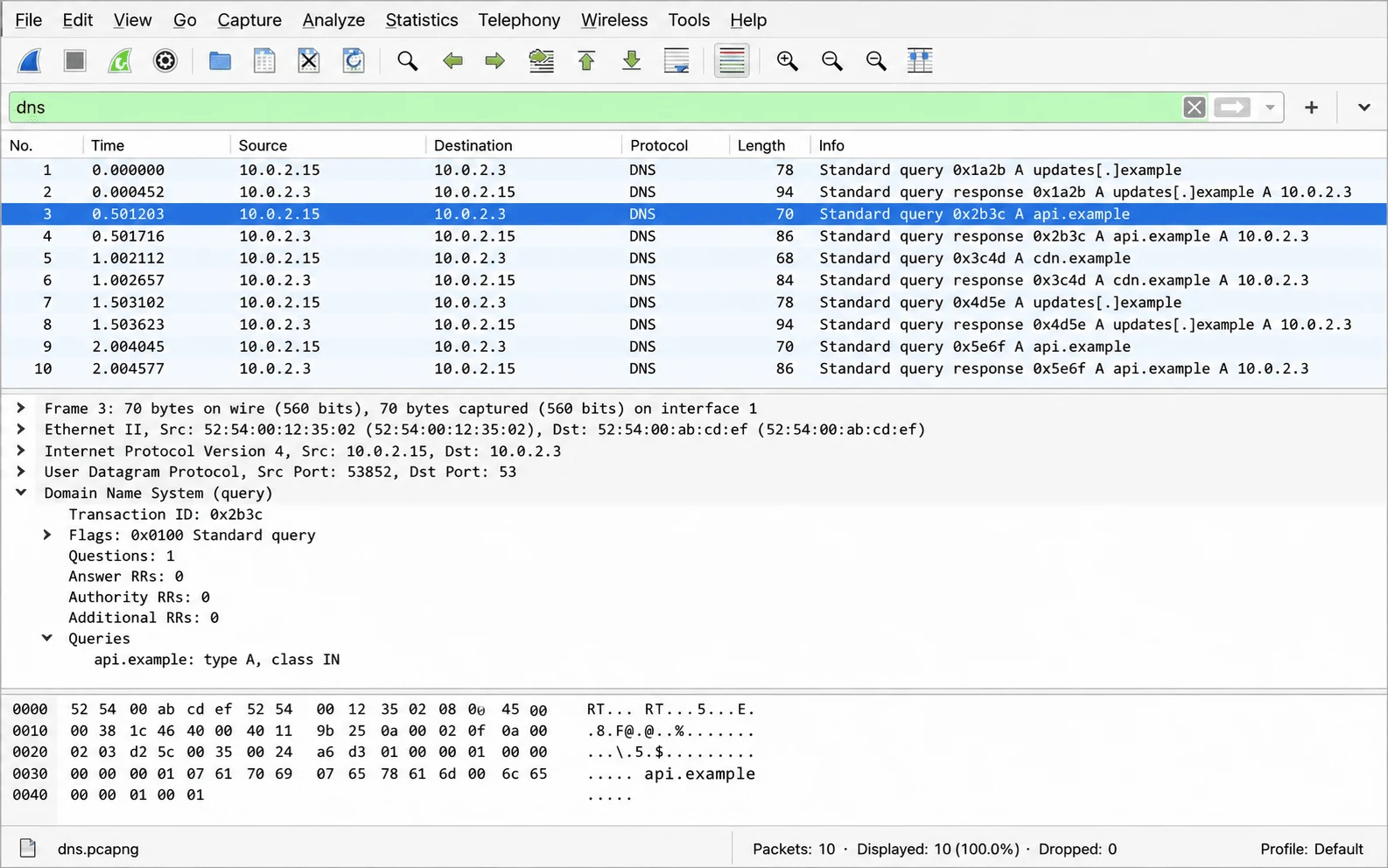Go back in packet history arrow
This screenshot has width=1388, height=868.
click(452, 61)
